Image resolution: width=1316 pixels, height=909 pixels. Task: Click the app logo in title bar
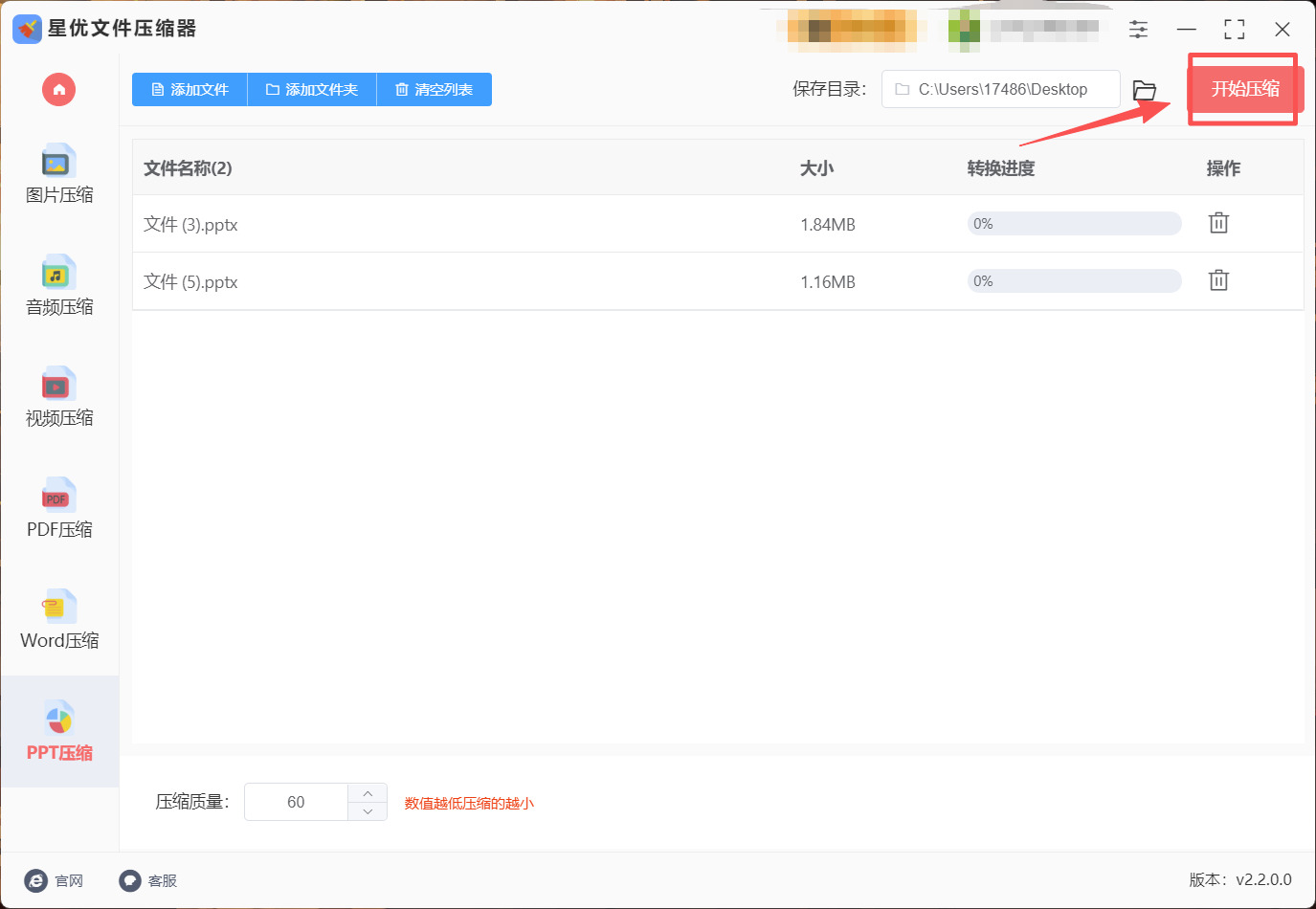point(27,29)
